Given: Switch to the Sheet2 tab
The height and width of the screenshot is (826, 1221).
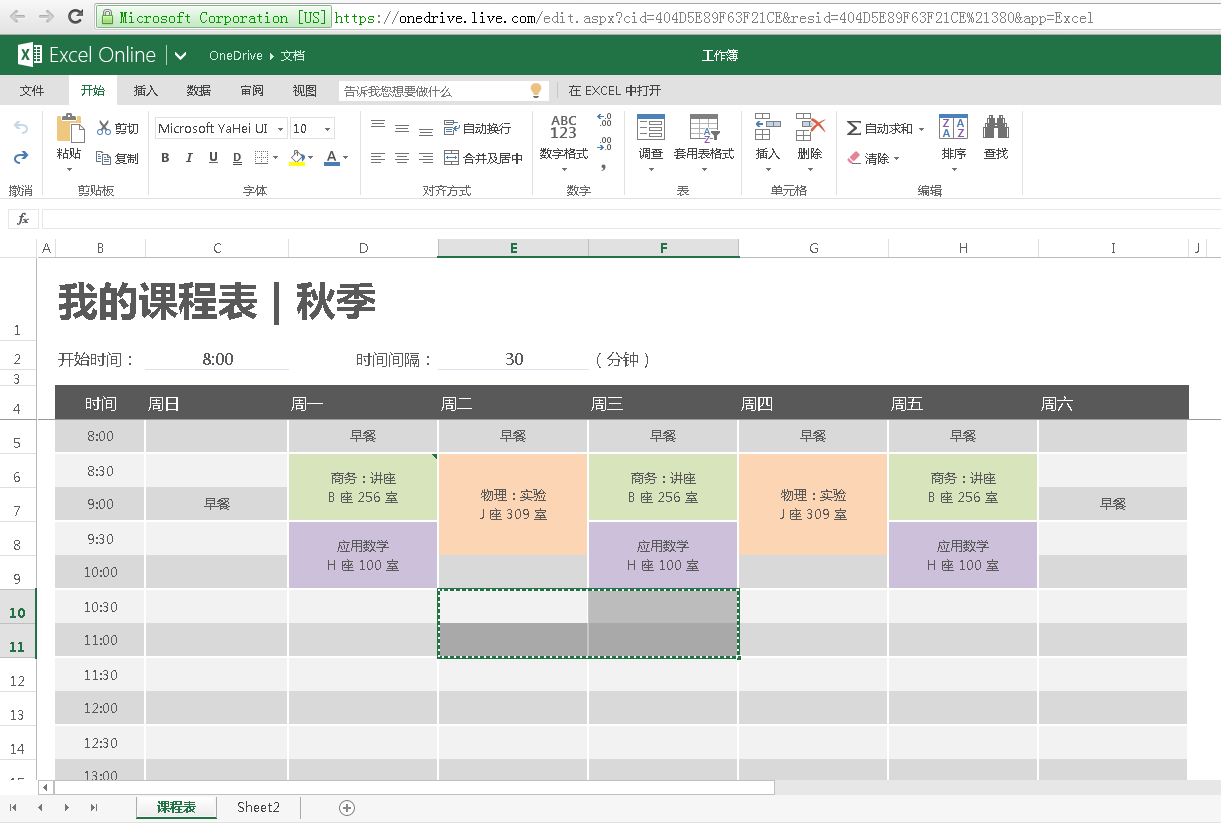Looking at the screenshot, I should 258,808.
